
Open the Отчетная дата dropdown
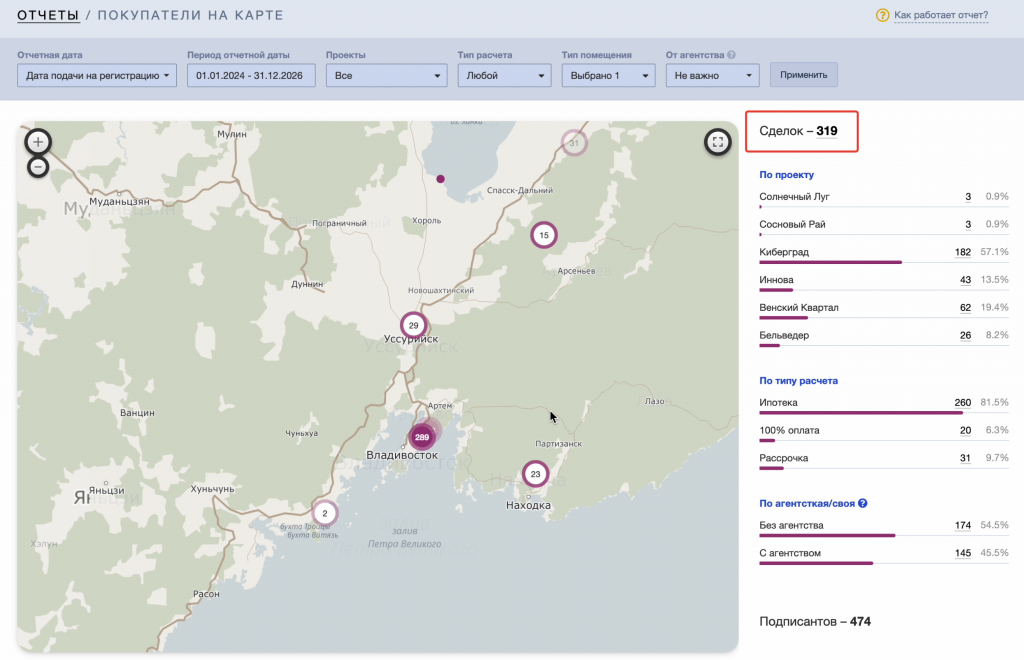(x=97, y=75)
